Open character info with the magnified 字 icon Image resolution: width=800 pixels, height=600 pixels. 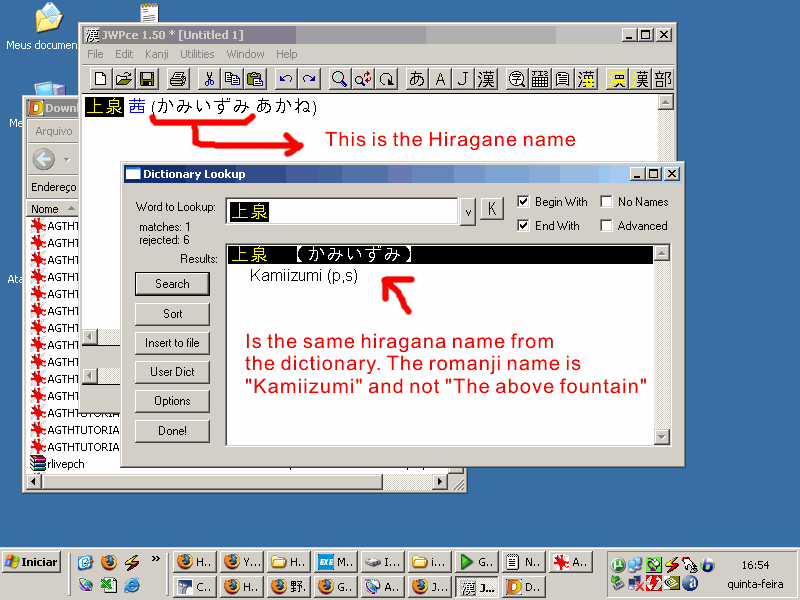[x=517, y=79]
